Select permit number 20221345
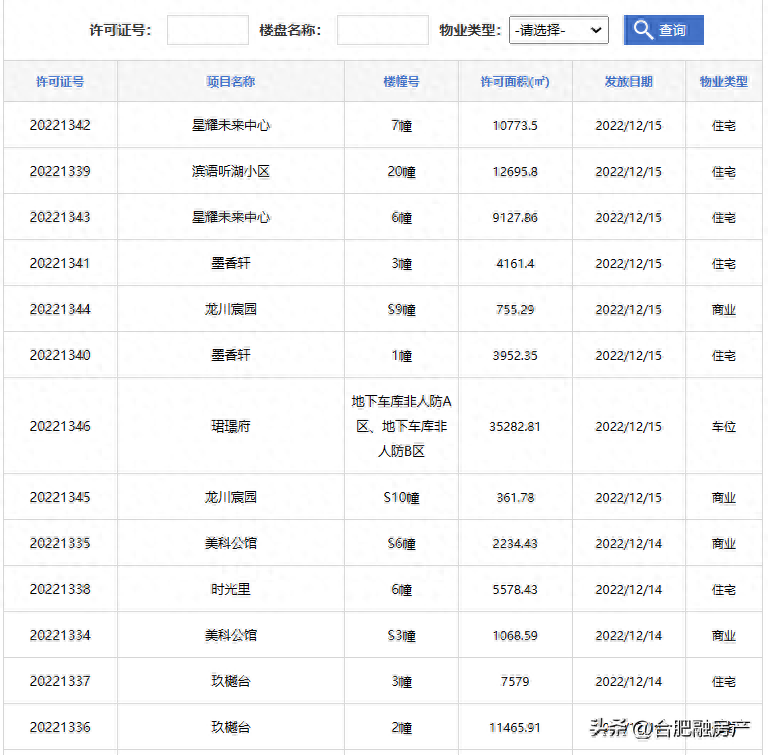768x755 pixels. [x=60, y=497]
